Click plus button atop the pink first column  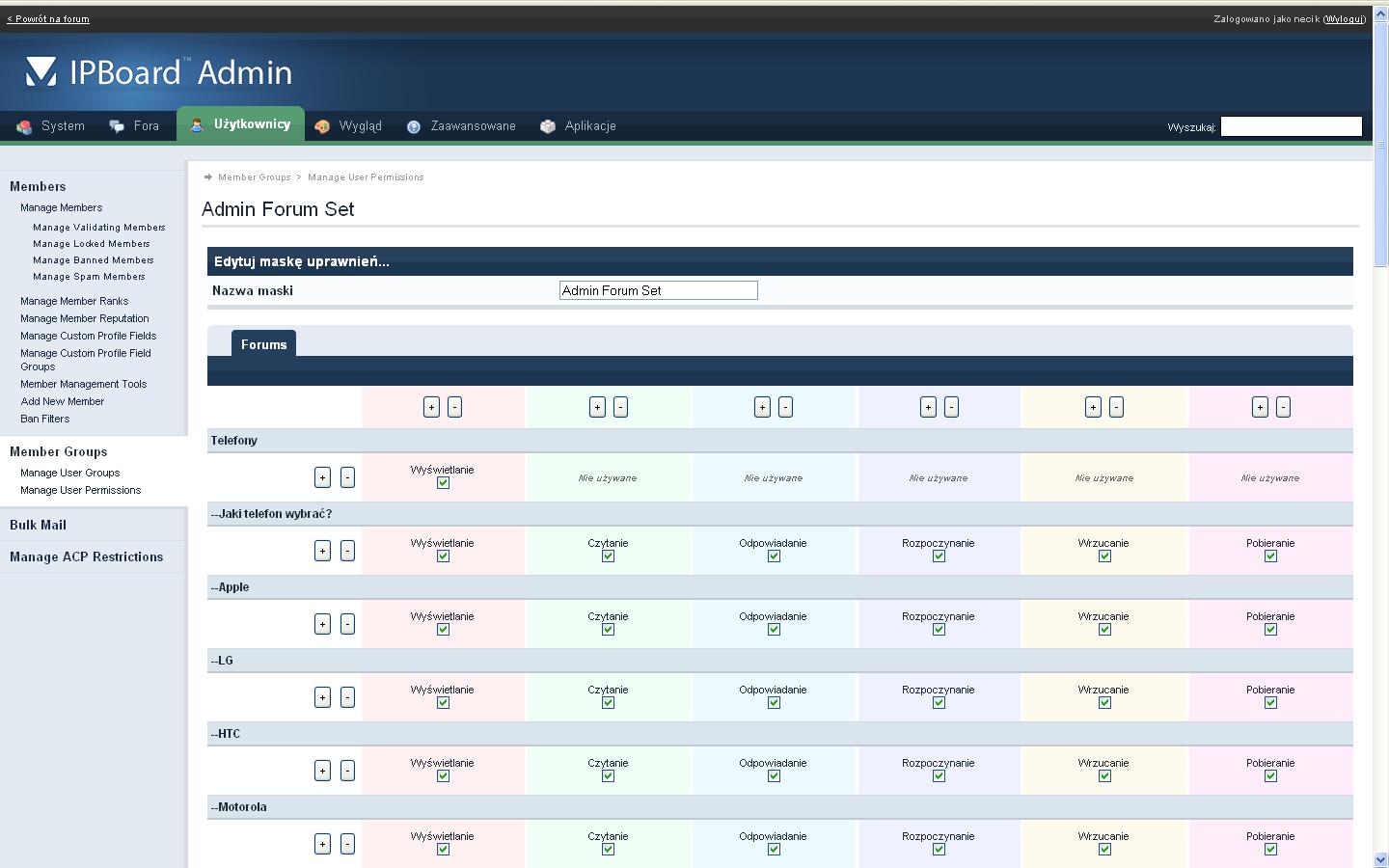point(431,407)
